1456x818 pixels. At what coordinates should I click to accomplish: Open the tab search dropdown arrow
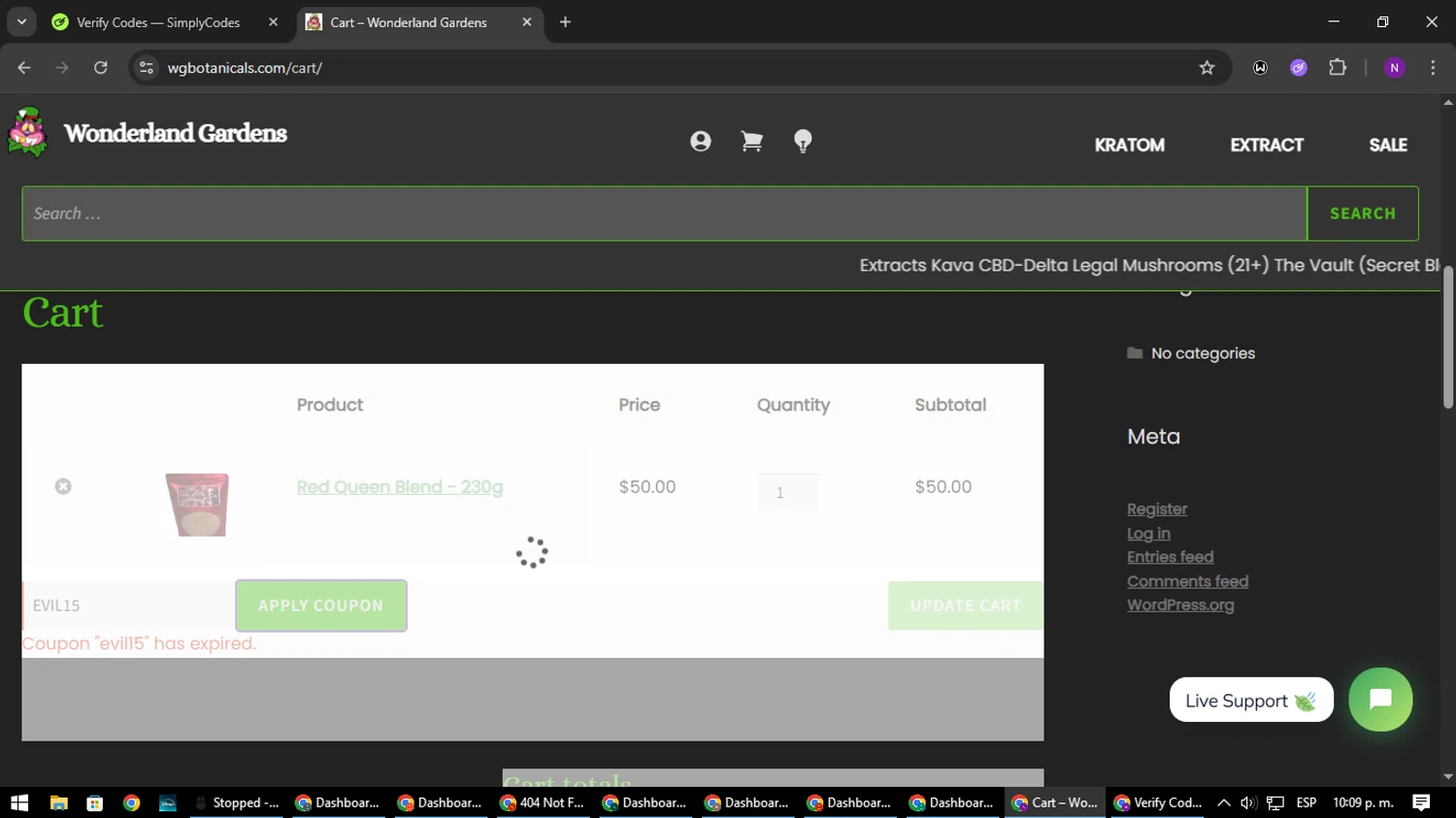[x=21, y=22]
